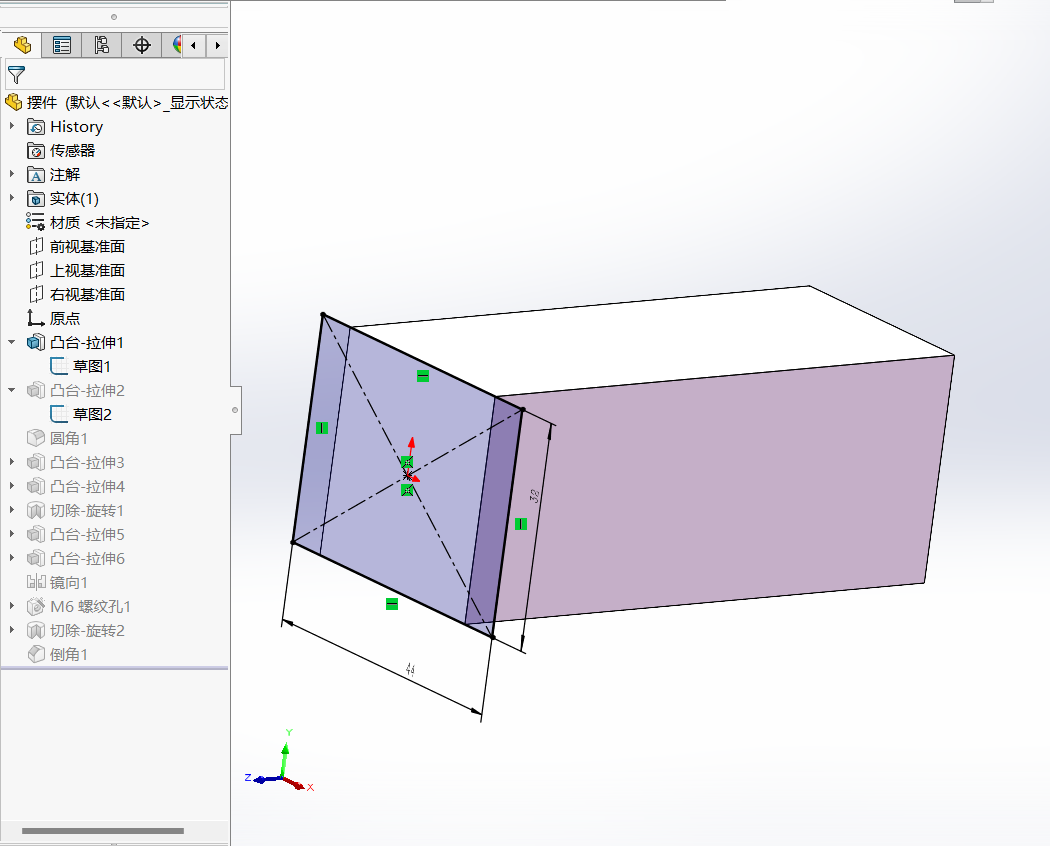Select the 实体(1) folder icon
The width and height of the screenshot is (1050, 846).
click(35, 199)
